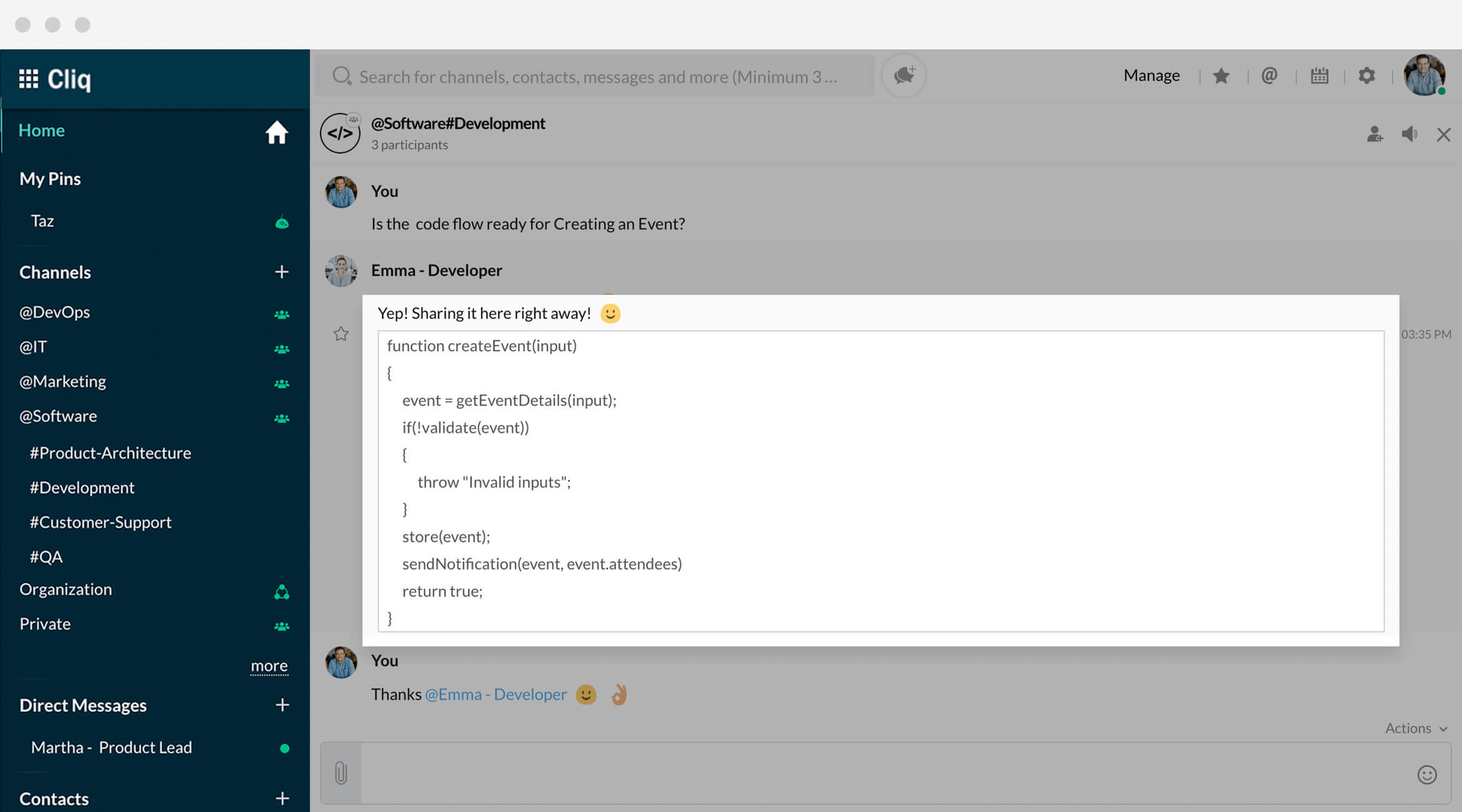
Task: Expand the Actions dropdown
Action: [1415, 728]
